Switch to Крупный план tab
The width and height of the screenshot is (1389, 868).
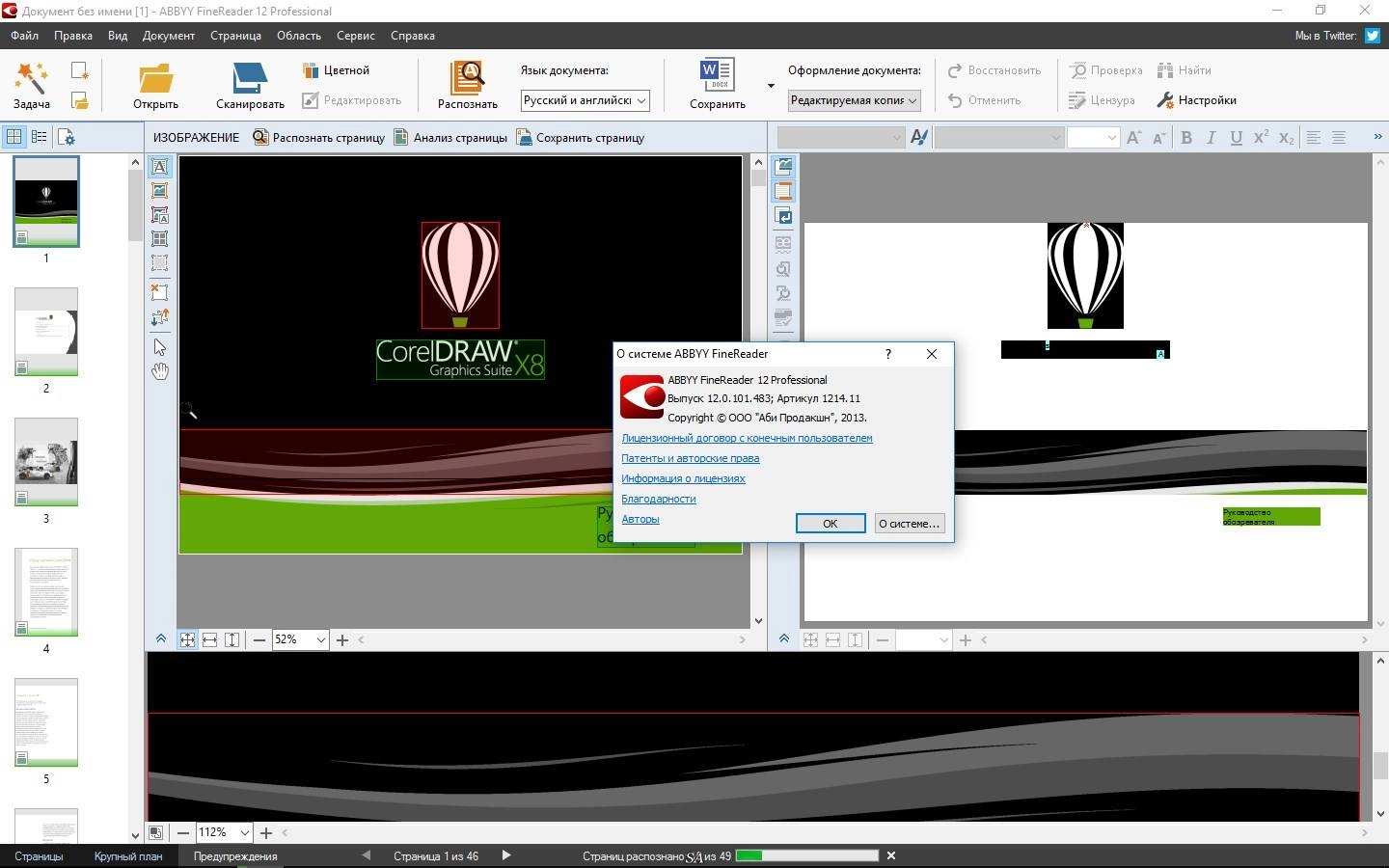[x=128, y=856]
